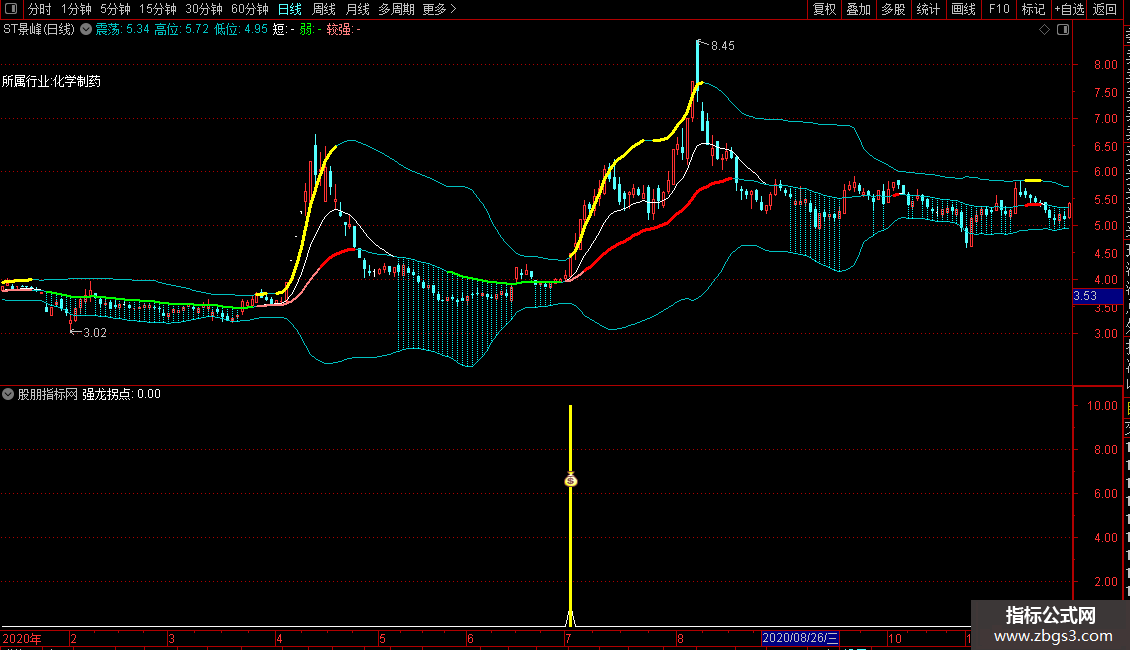Open the 更多 periods expander
Image resolution: width=1130 pixels, height=650 pixels.
439,9
